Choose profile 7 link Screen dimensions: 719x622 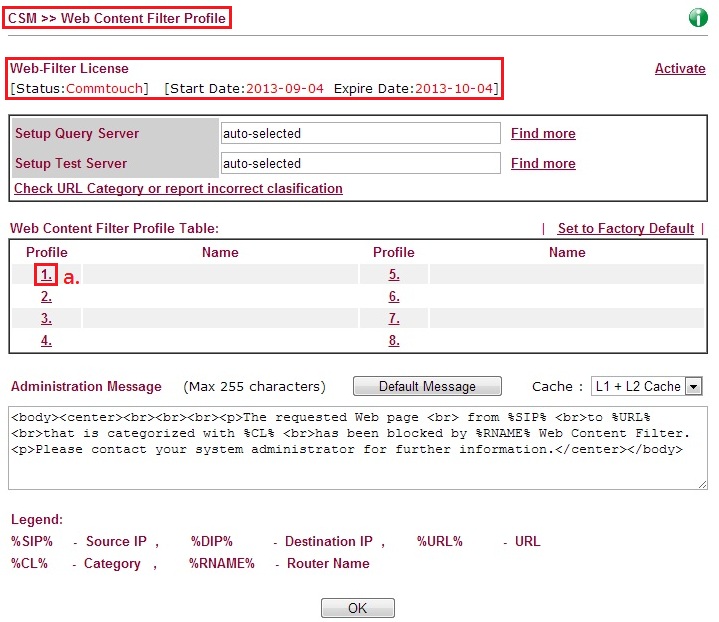pyautogui.click(x=394, y=319)
